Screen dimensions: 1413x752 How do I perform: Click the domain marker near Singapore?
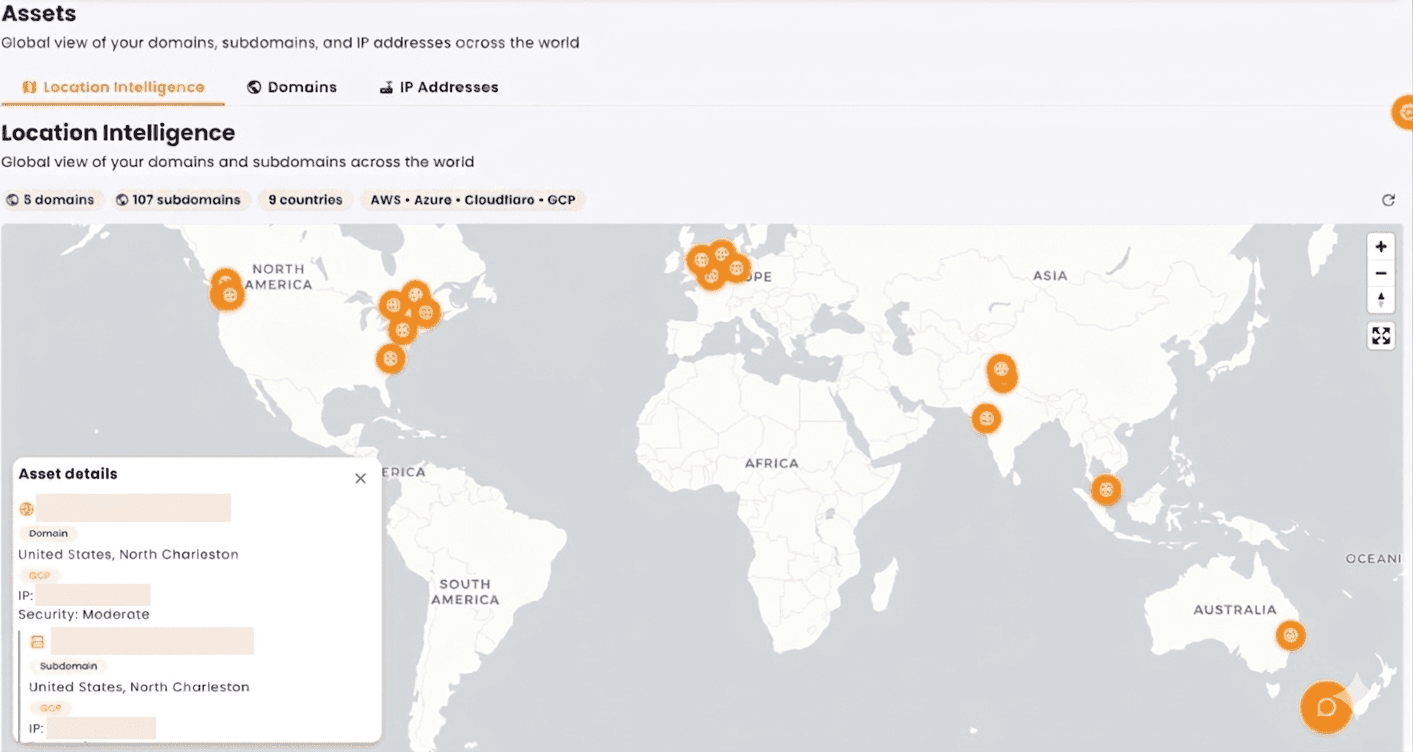[x=1106, y=490]
